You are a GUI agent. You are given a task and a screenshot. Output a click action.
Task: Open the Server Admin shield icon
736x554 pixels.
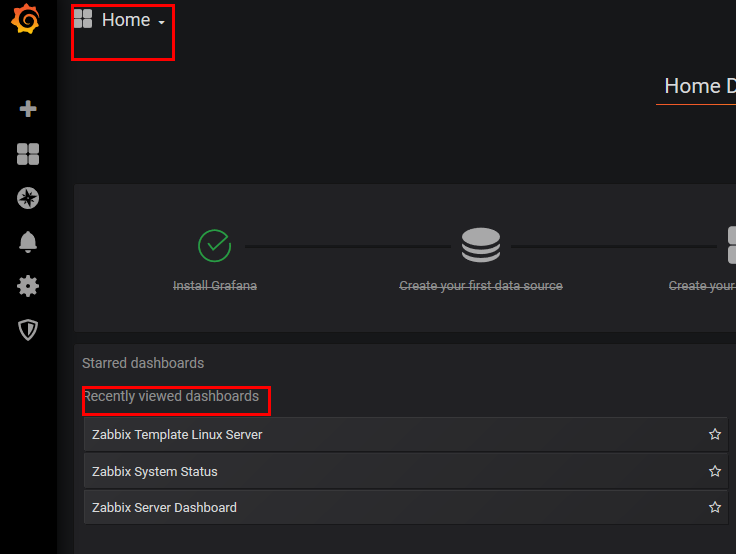click(x=28, y=330)
